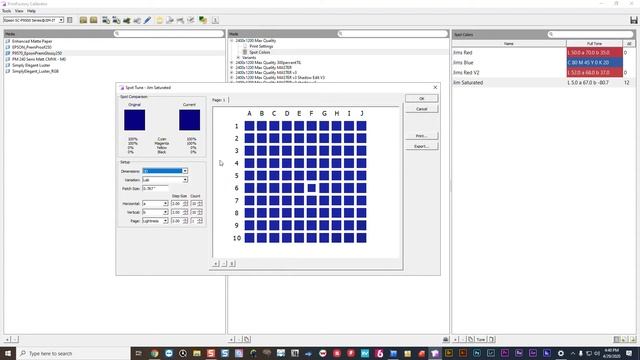Viewport: 640px width, 360px height.
Task: Click the Windows Start button
Action: tap(8, 353)
